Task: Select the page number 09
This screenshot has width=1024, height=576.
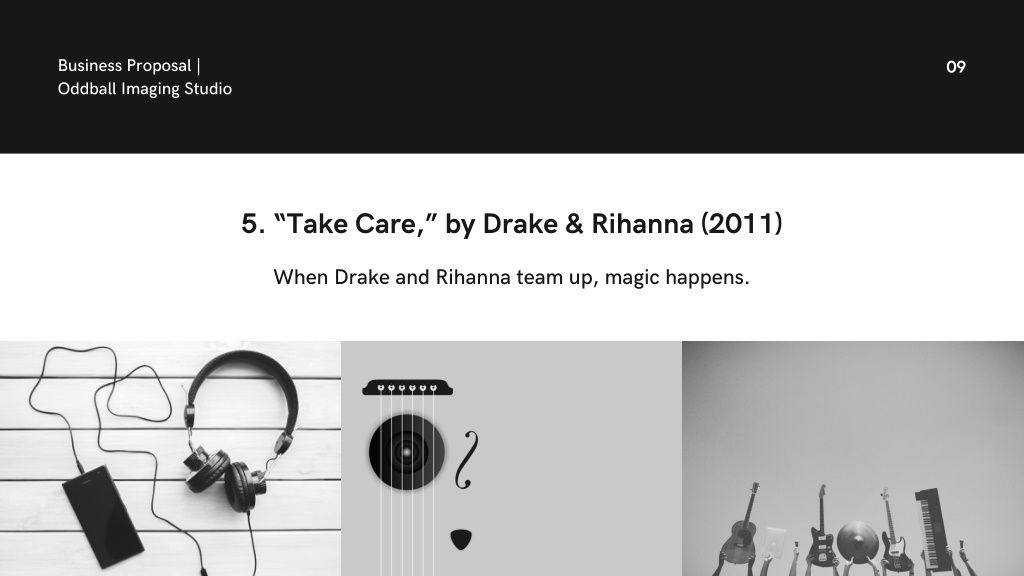Action: (955, 67)
